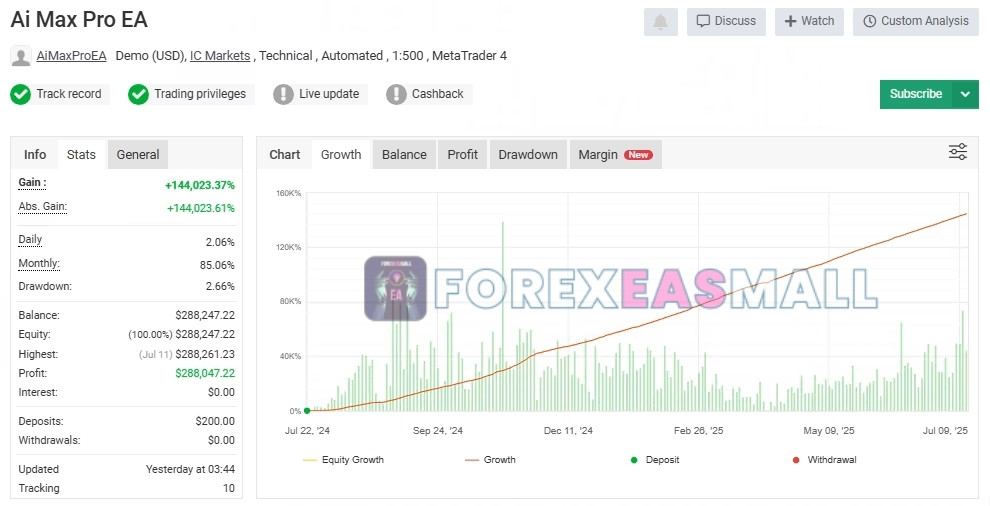Viewport: 990px width, 506px height.
Task: Toggle Deposit legend series
Action: pyautogui.click(x=655, y=460)
